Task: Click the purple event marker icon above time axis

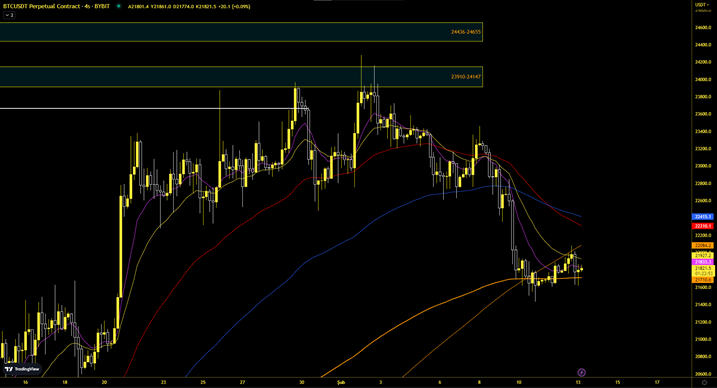Action: [582, 372]
